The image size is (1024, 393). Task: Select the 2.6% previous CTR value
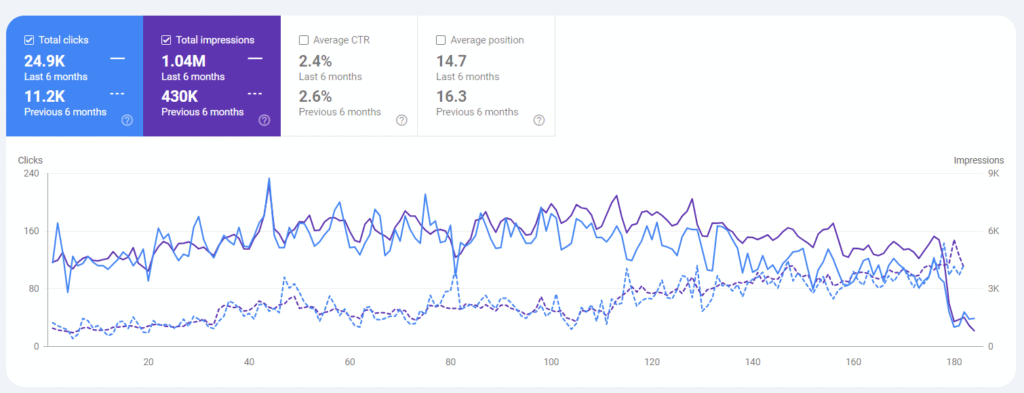pyautogui.click(x=315, y=97)
